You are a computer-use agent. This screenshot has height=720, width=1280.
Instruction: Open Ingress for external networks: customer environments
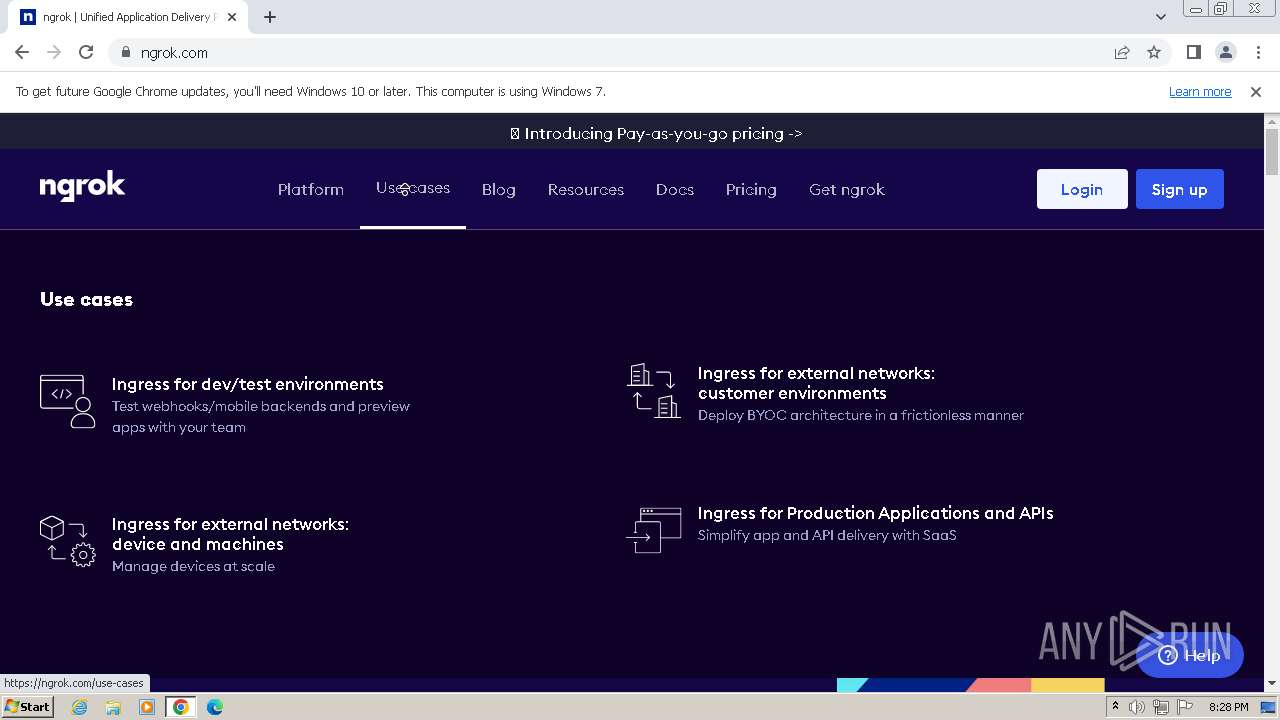(816, 383)
